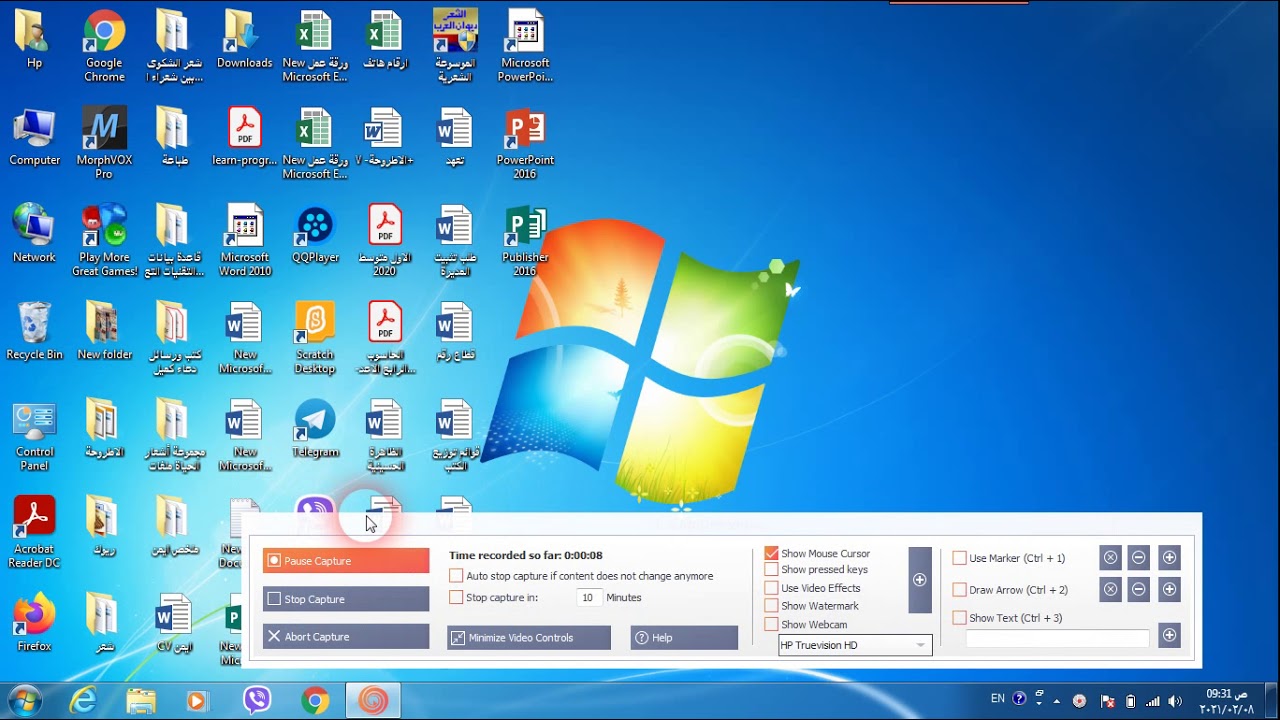Minimize Video Controls panel

[529, 638]
